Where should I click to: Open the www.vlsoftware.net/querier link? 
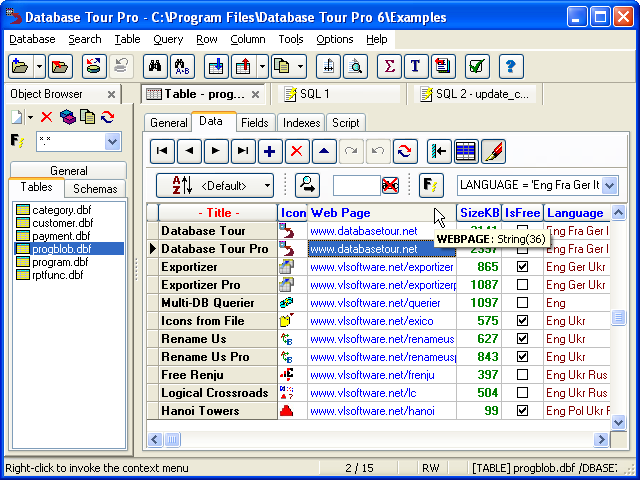click(375, 303)
